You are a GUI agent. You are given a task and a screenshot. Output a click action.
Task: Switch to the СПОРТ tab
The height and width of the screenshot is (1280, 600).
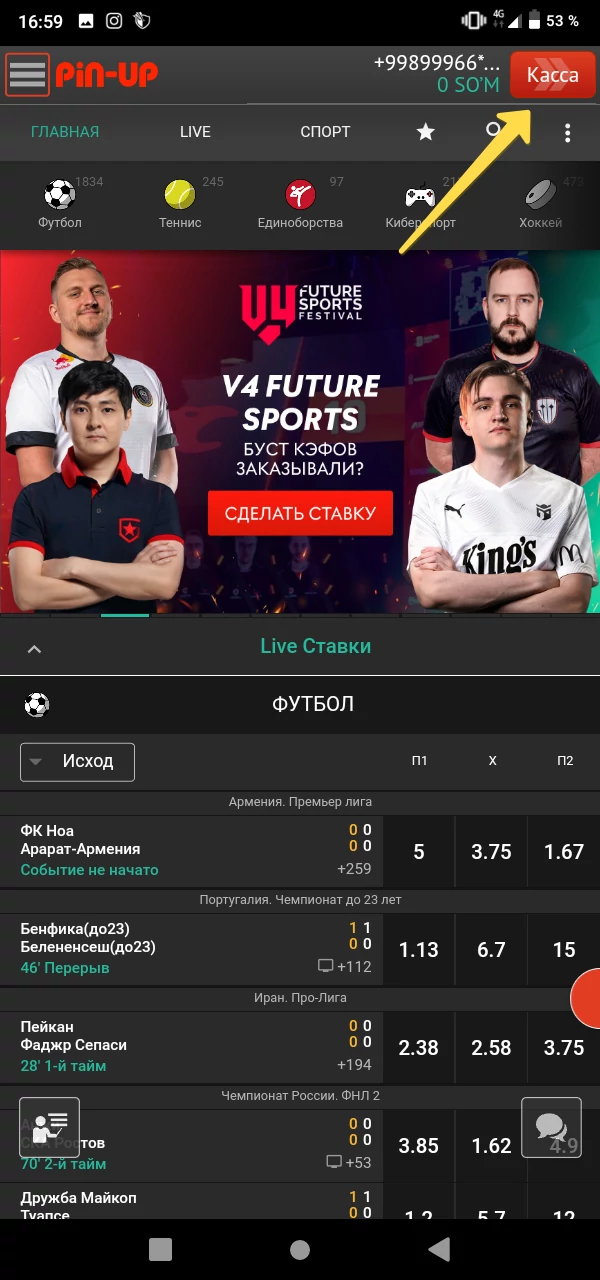point(325,132)
